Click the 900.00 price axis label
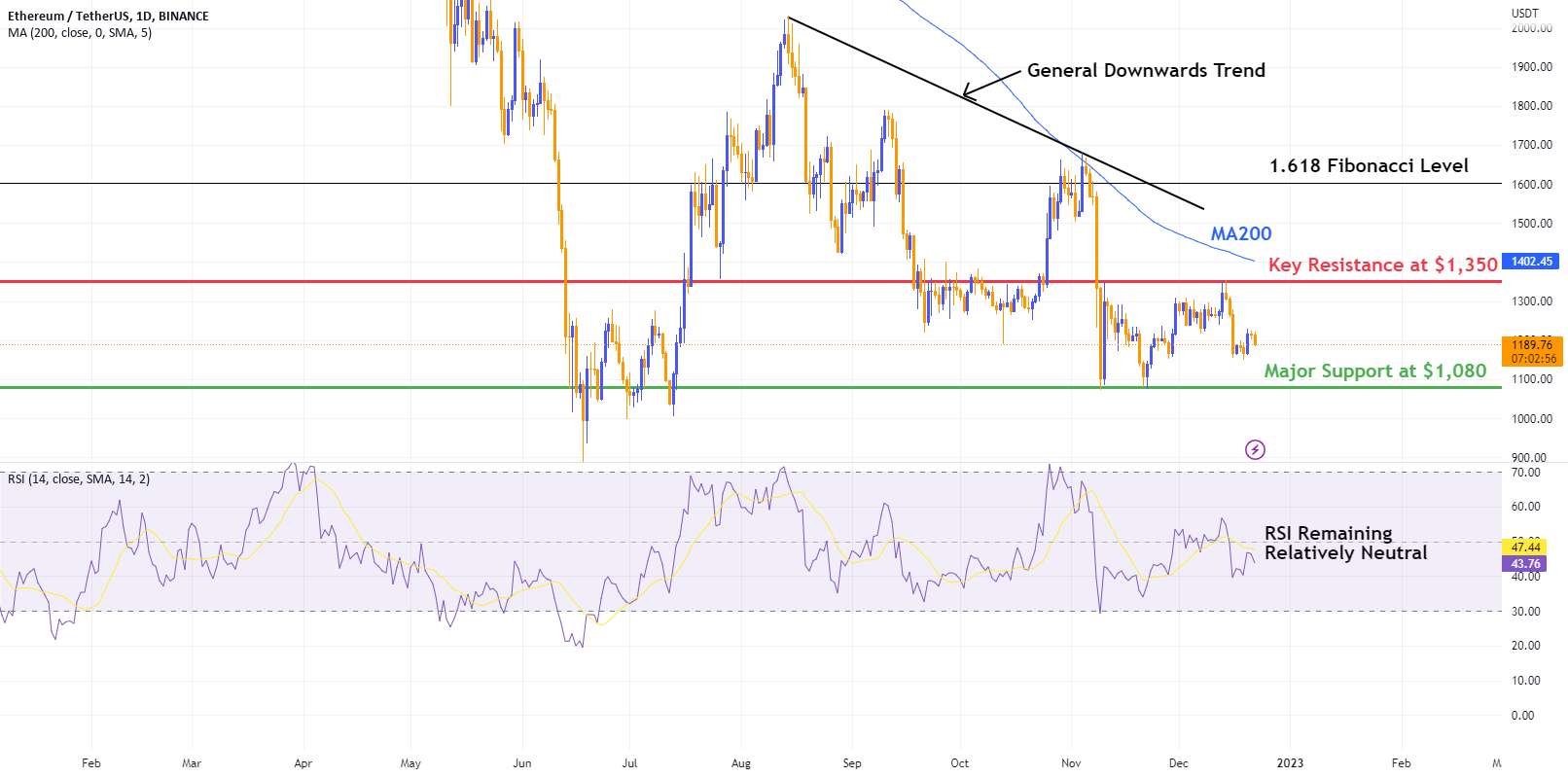1568x777 pixels. (1529, 458)
